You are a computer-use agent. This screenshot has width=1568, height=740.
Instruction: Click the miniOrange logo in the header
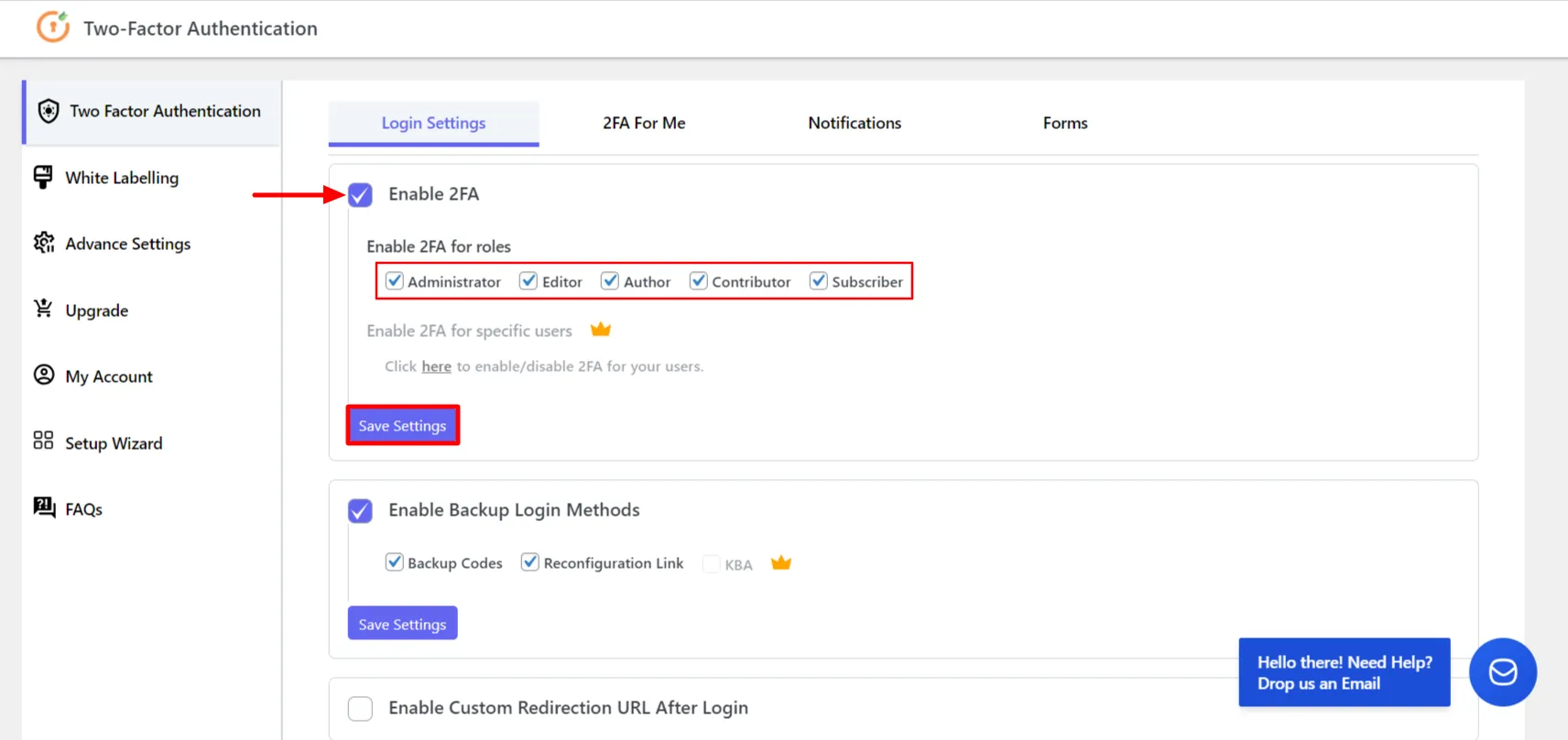[52, 27]
